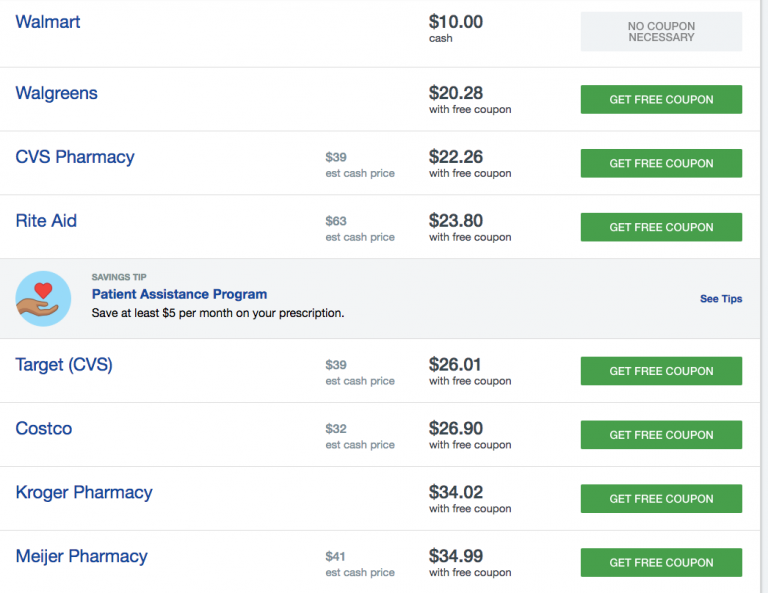The width and height of the screenshot is (768, 593).
Task: Open the Meijer Pharmacy link
Action: (81, 556)
